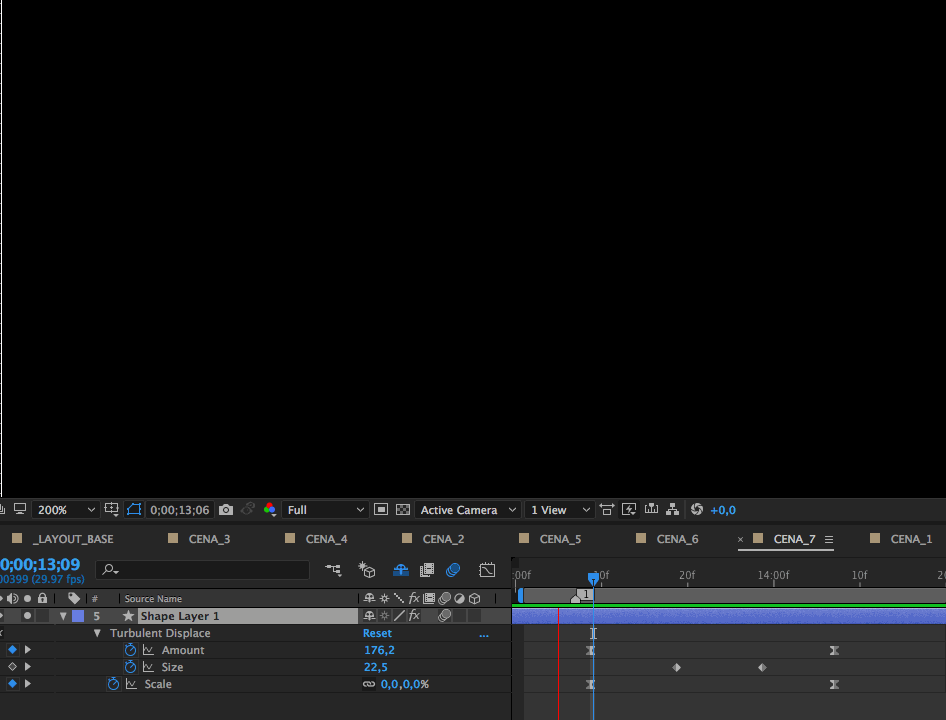946x720 pixels.
Task: Toggle the Frame Blending enable icon
Action: click(x=427, y=570)
